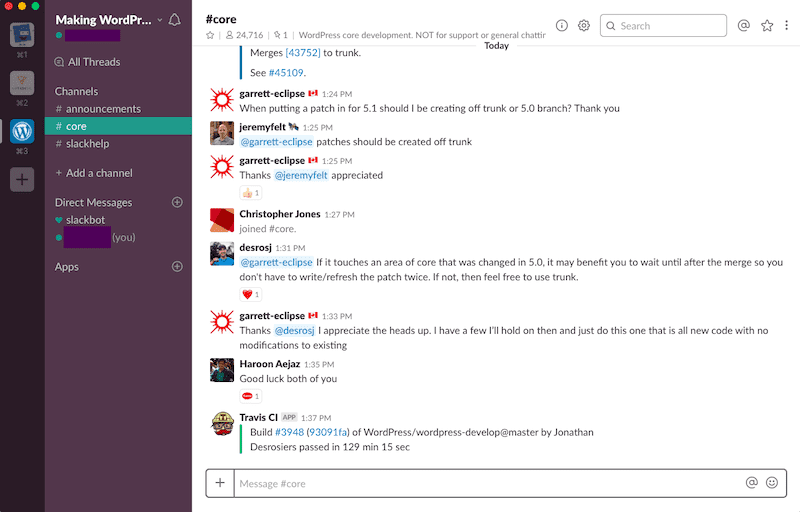The height and width of the screenshot is (512, 800).
Task: Toggle heart reaction on desrosj message
Action: pyautogui.click(x=250, y=294)
